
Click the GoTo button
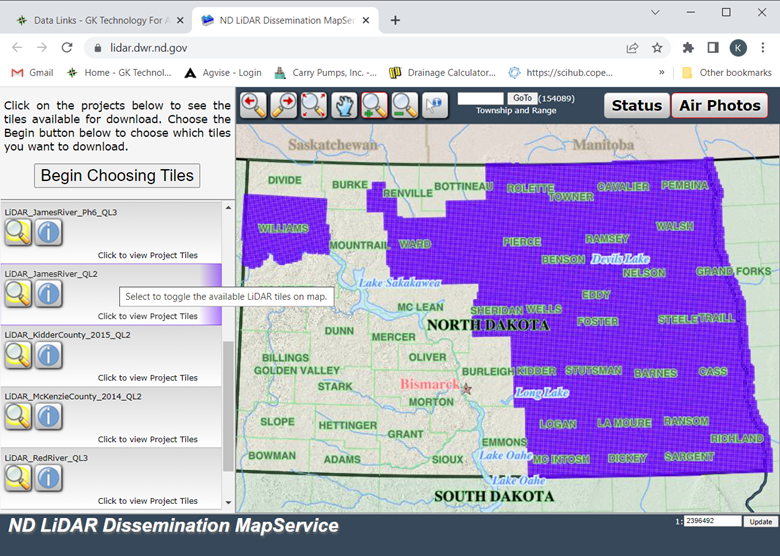point(522,98)
